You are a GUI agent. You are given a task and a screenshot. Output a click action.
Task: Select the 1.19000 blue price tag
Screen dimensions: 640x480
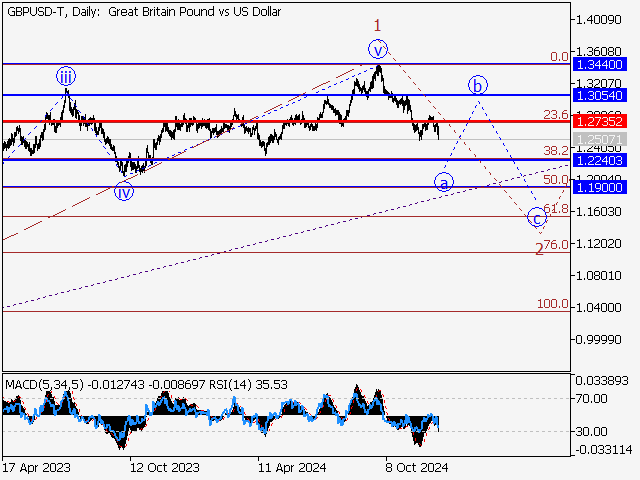click(x=600, y=187)
